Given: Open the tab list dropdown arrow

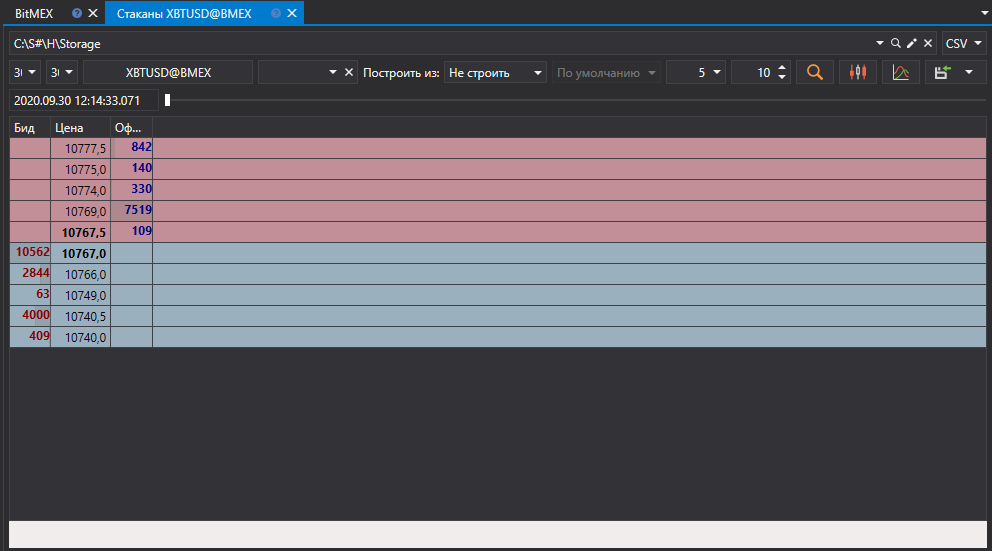Looking at the screenshot, I should 984,13.
